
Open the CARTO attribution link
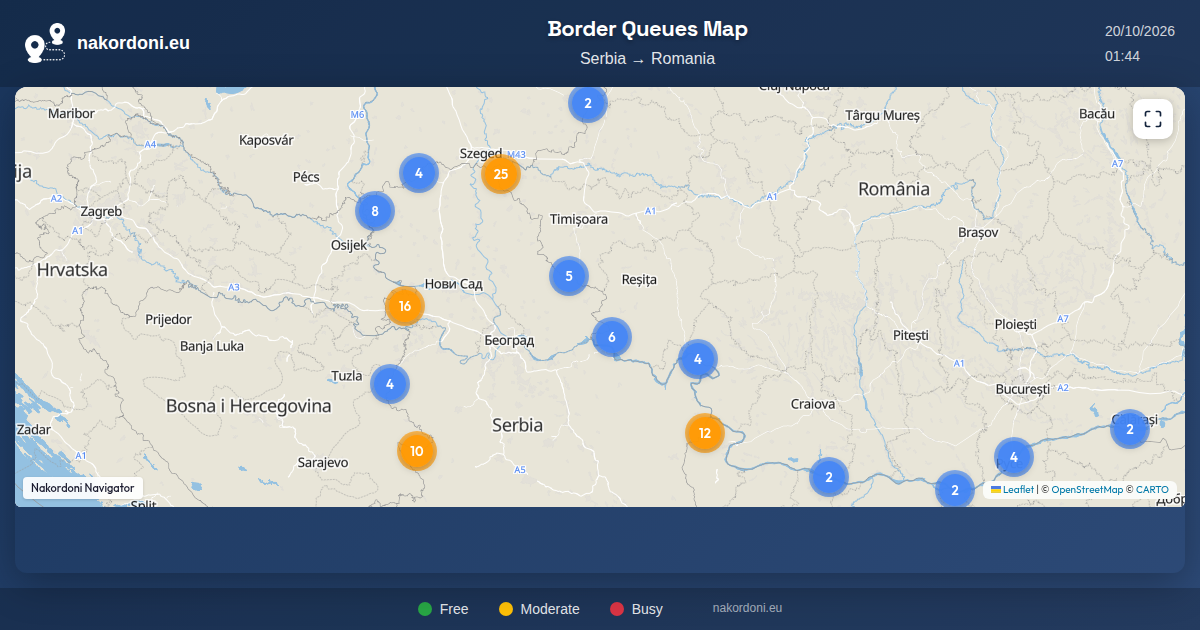click(1152, 490)
